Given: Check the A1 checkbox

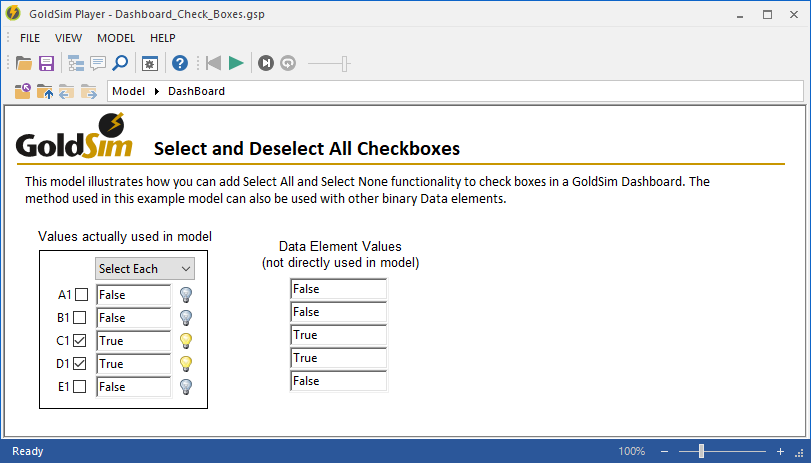Looking at the screenshot, I should tap(82, 294).
